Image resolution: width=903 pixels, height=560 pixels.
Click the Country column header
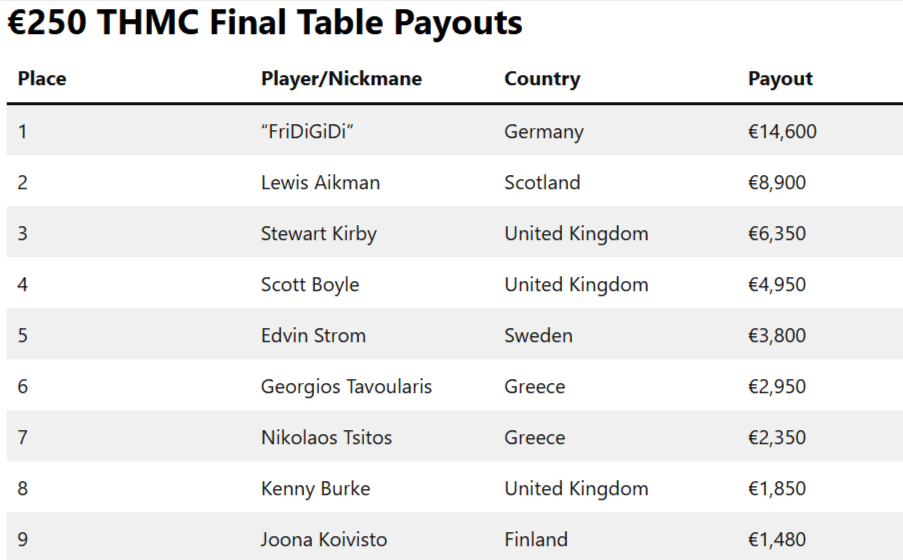[542, 79]
